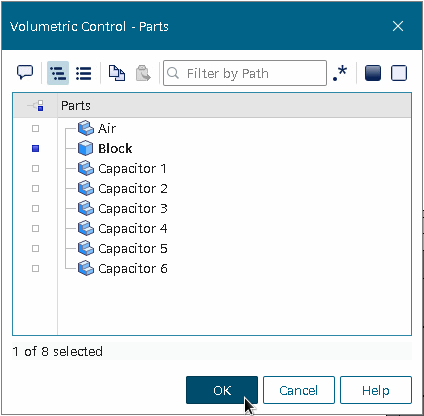This screenshot has width=424, height=416.
Task: Toggle the regular expression filter icon
Action: 340,73
